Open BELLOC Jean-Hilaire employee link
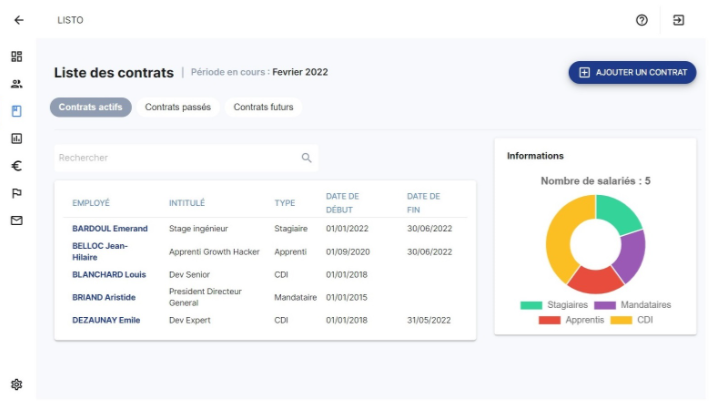 point(100,251)
